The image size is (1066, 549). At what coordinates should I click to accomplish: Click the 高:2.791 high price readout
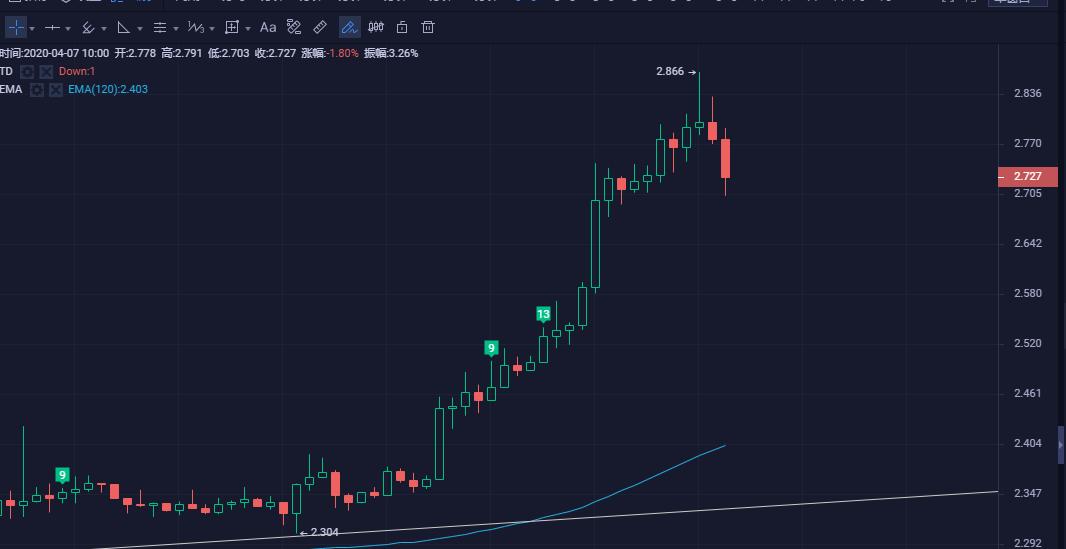[x=182, y=53]
